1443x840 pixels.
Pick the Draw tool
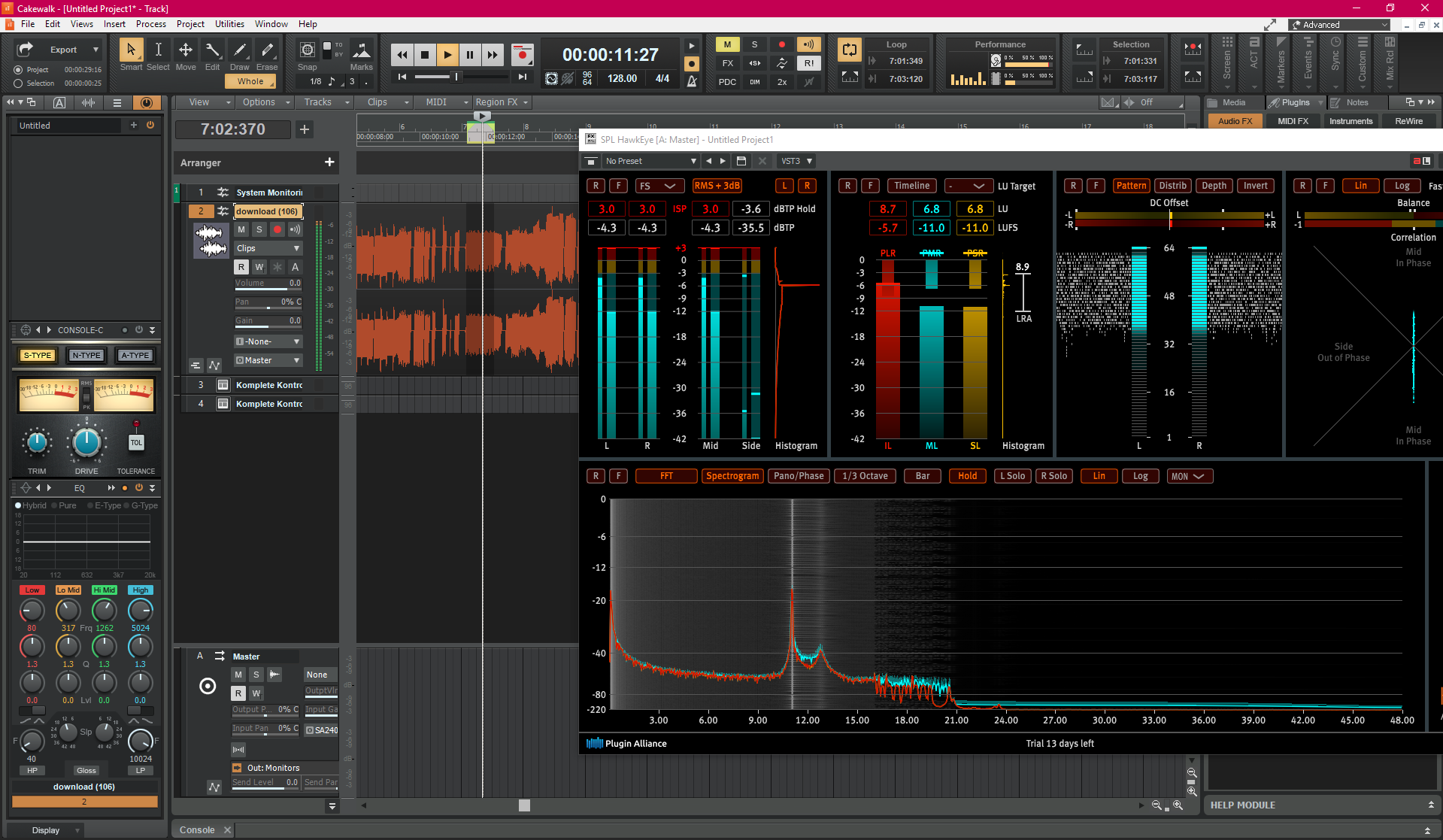(240, 50)
